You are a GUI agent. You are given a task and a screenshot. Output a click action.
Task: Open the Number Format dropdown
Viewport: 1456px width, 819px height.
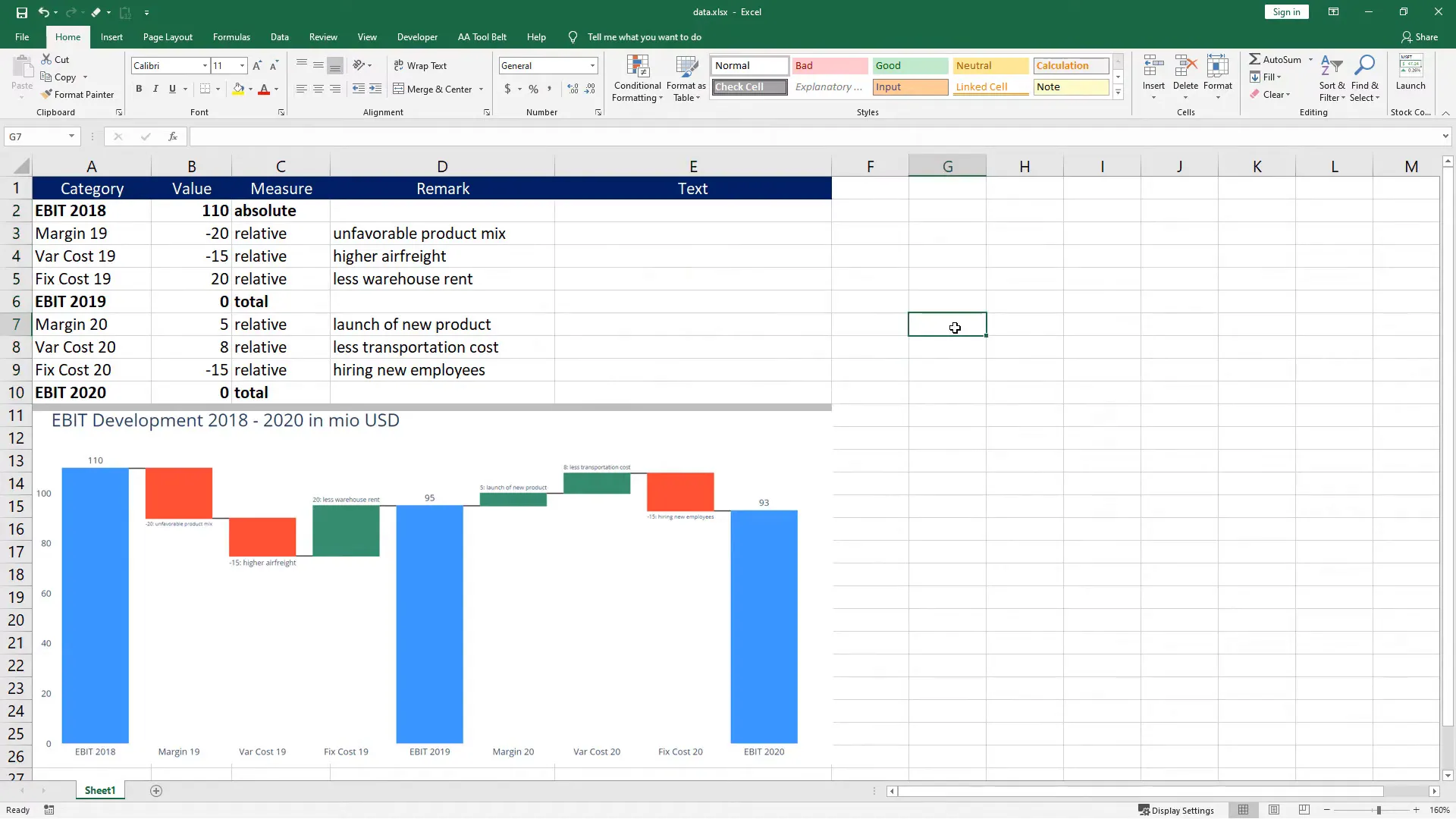point(591,65)
